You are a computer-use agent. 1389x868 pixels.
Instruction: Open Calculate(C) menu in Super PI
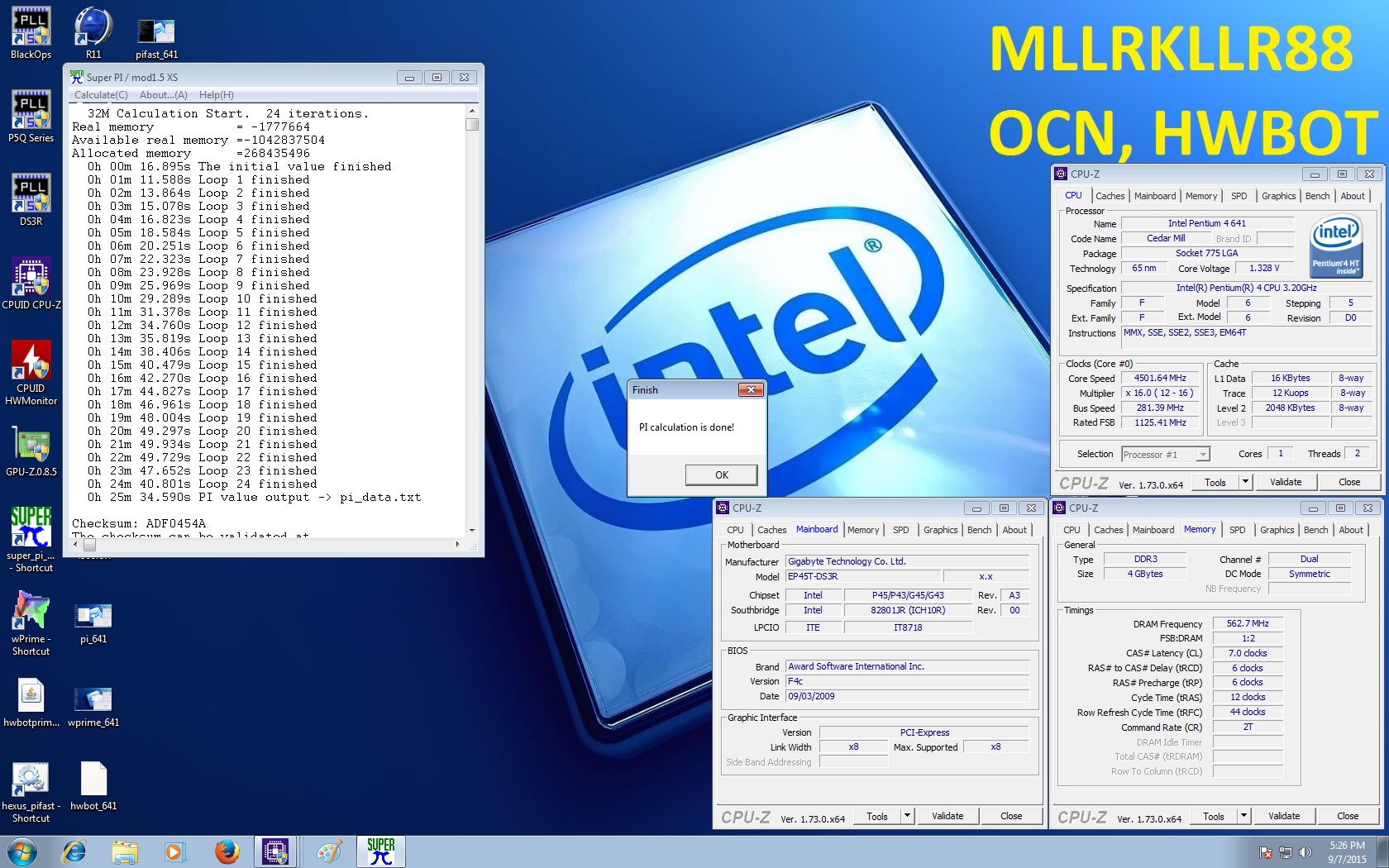tap(101, 95)
